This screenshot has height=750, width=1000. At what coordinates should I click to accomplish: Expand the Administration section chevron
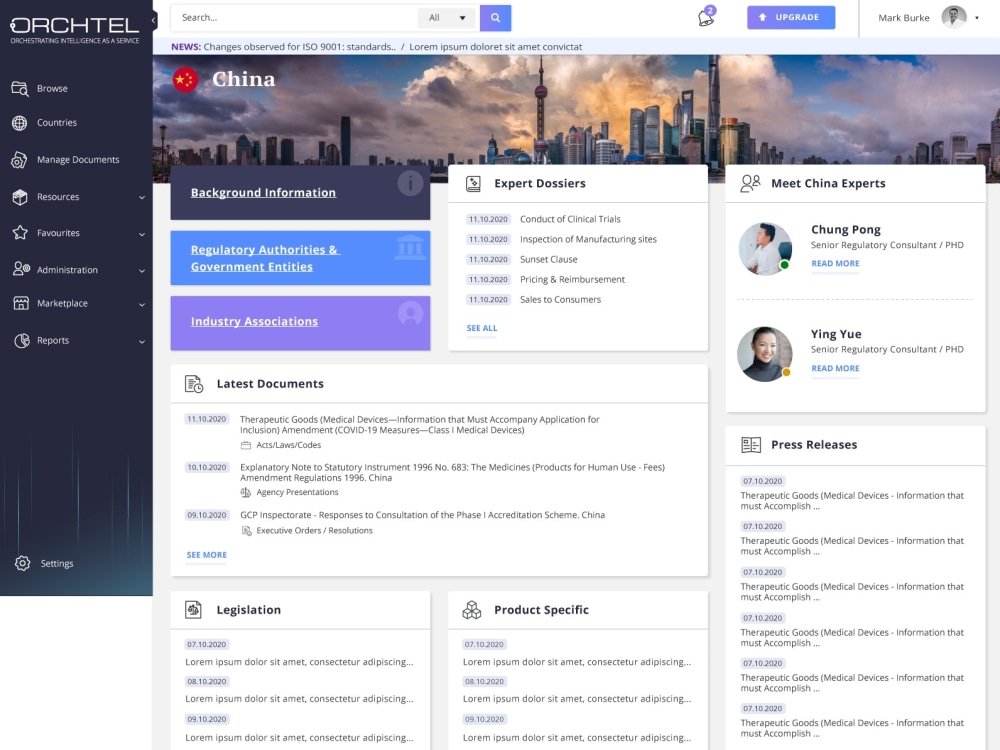tap(143, 268)
